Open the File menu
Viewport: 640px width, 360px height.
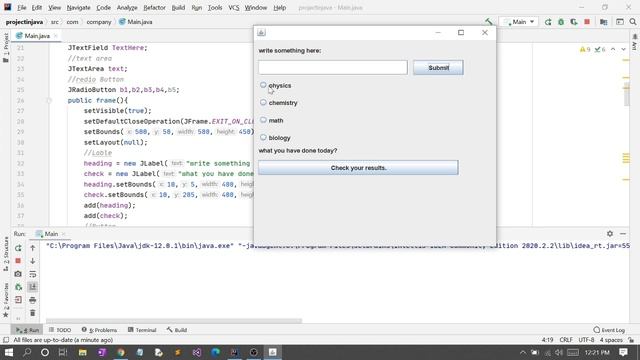tap(22, 7)
